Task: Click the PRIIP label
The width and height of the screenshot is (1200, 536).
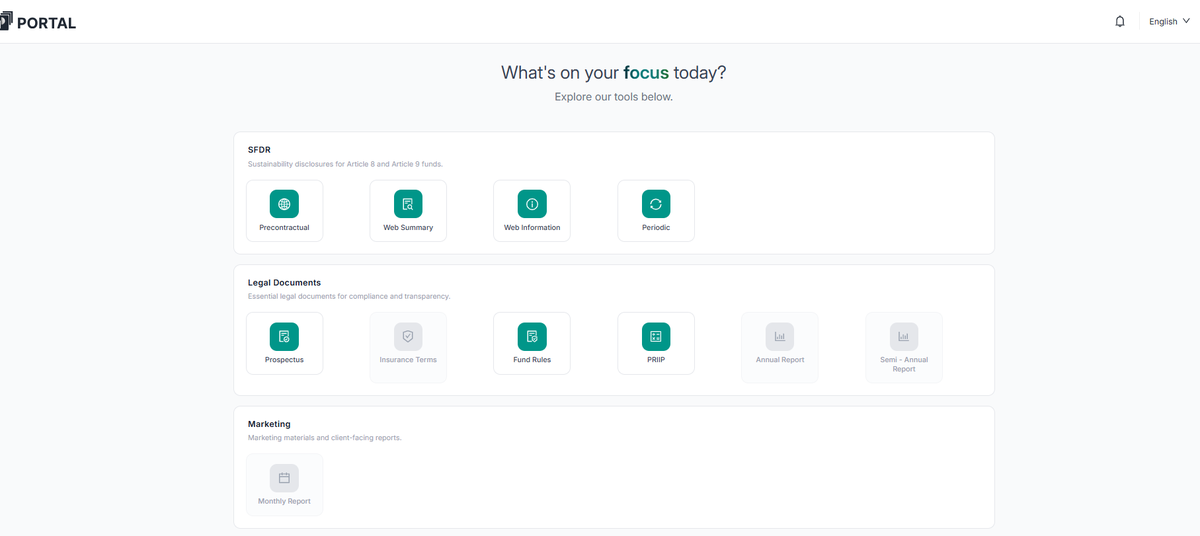Action: click(656, 359)
